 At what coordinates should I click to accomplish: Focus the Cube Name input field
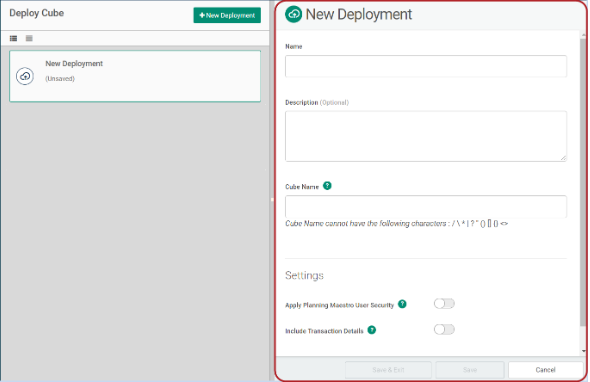tap(426, 206)
